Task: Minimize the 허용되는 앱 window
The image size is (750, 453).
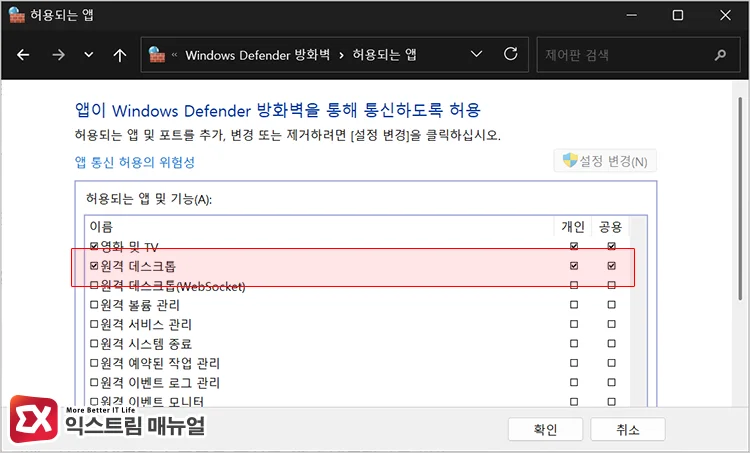Action: coord(632,15)
